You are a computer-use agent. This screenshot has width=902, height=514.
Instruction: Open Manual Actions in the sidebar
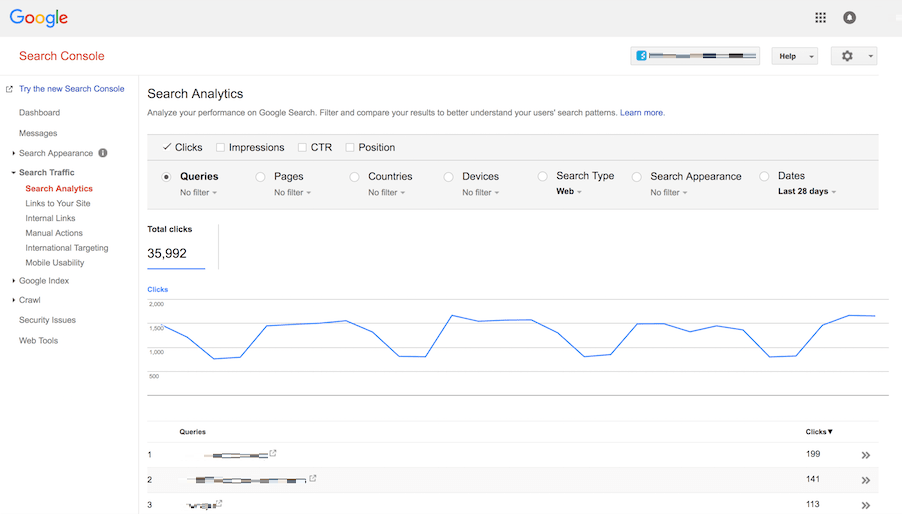click(x=54, y=233)
